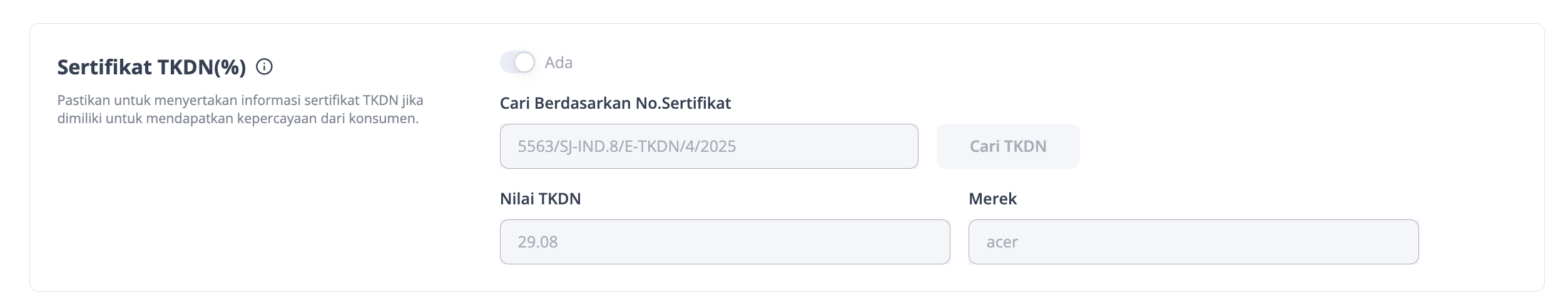Click the Sertifikat TKDN(%) heading
The height and width of the screenshot is (305, 1568).
(151, 67)
